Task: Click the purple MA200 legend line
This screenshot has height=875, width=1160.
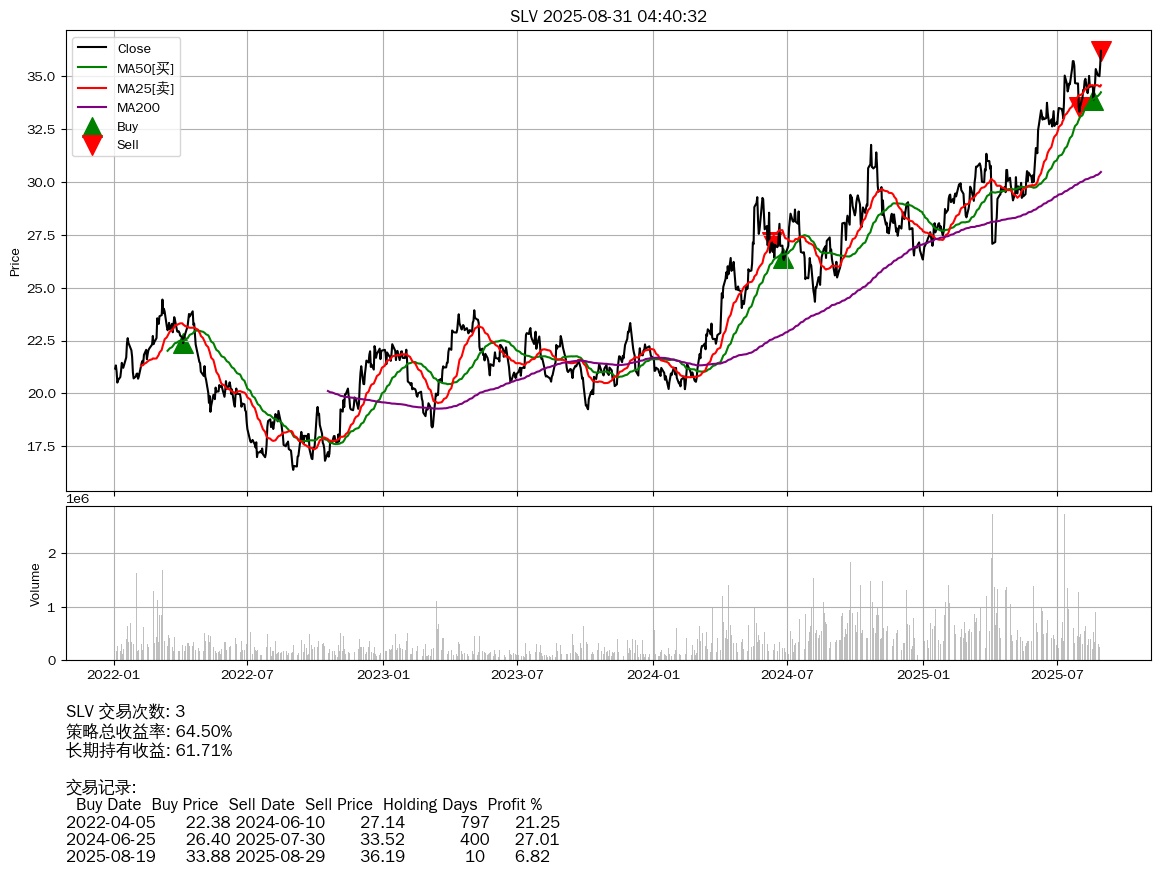Action: 93,107
